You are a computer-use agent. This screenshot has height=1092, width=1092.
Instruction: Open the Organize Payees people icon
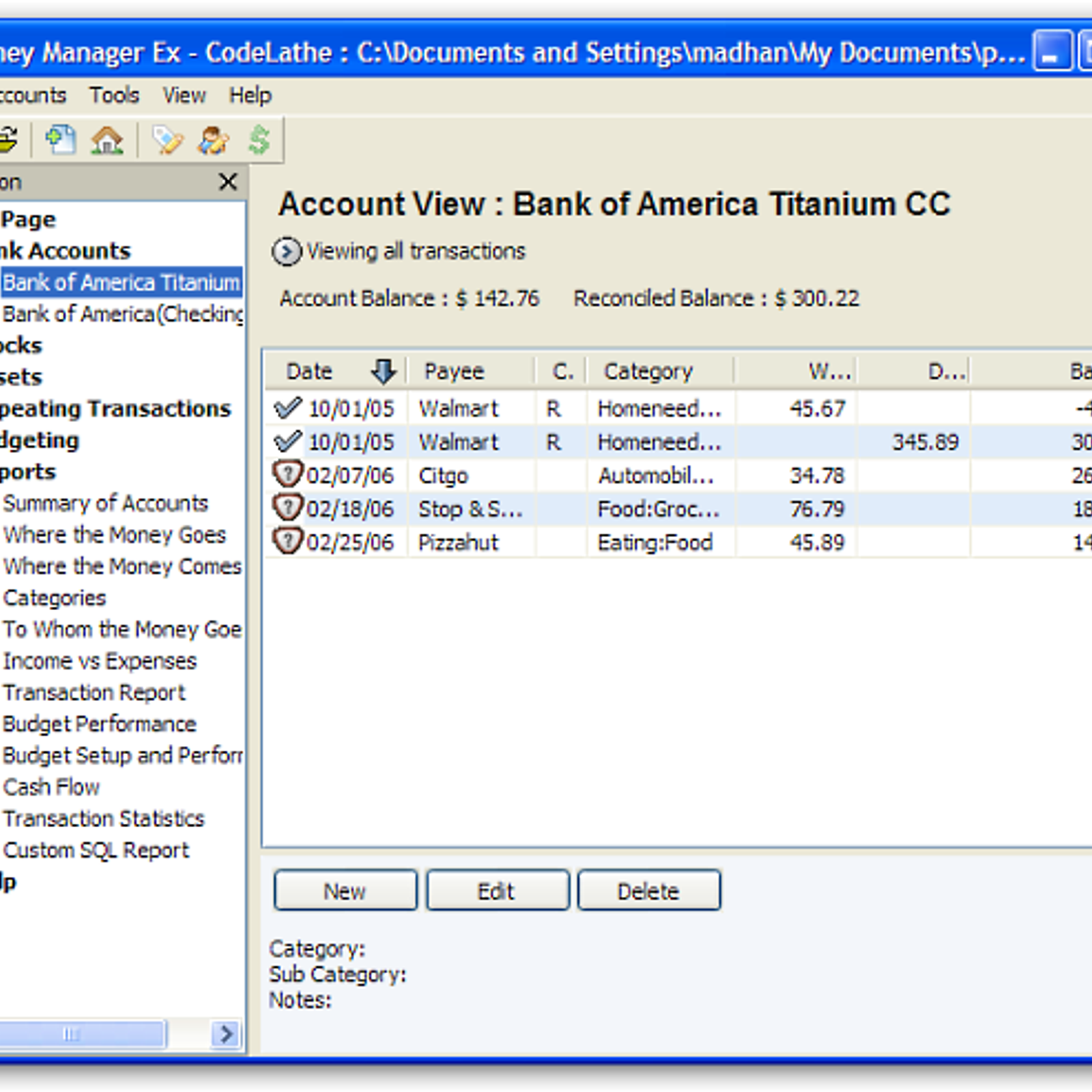214,140
